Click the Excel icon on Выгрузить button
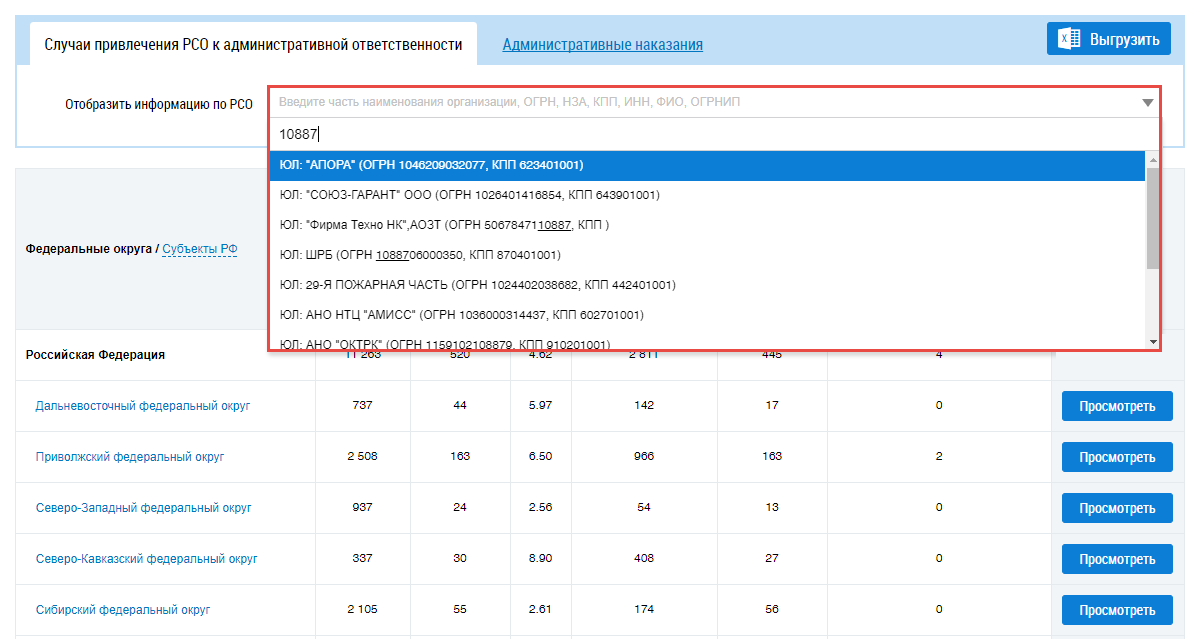The height and width of the screenshot is (639, 1195). click(x=1069, y=39)
